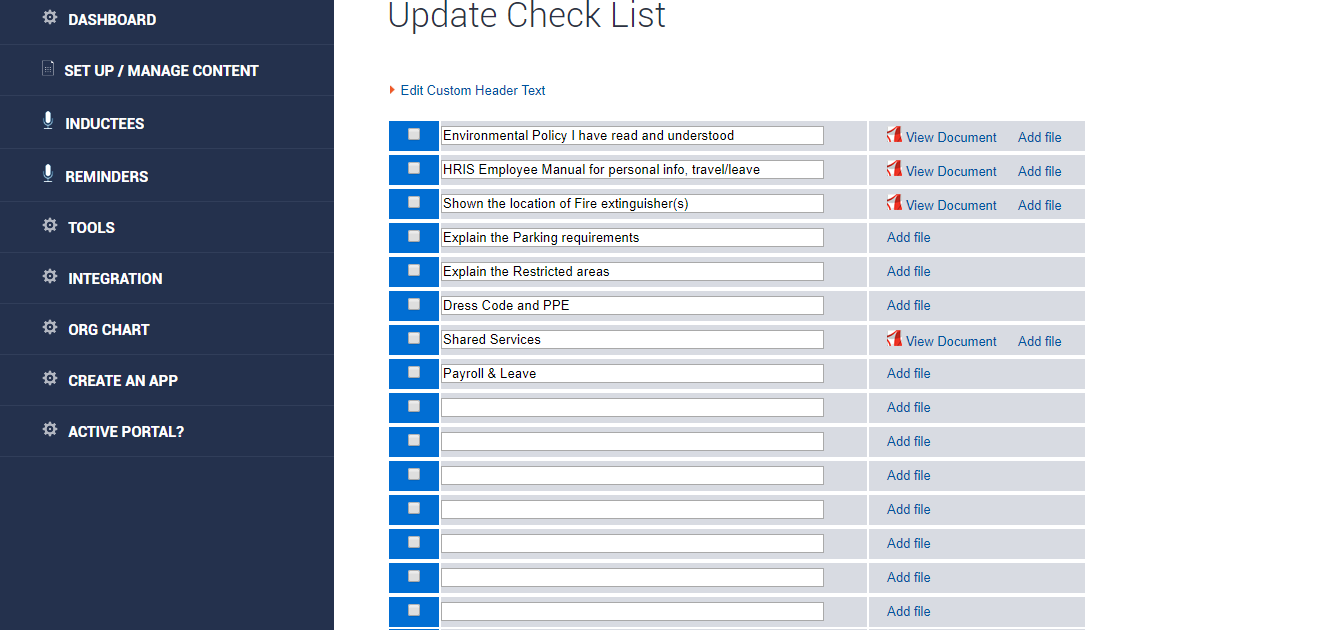Click the microphone icon next to Reminders
The width and height of the screenshot is (1338, 630).
point(48,174)
